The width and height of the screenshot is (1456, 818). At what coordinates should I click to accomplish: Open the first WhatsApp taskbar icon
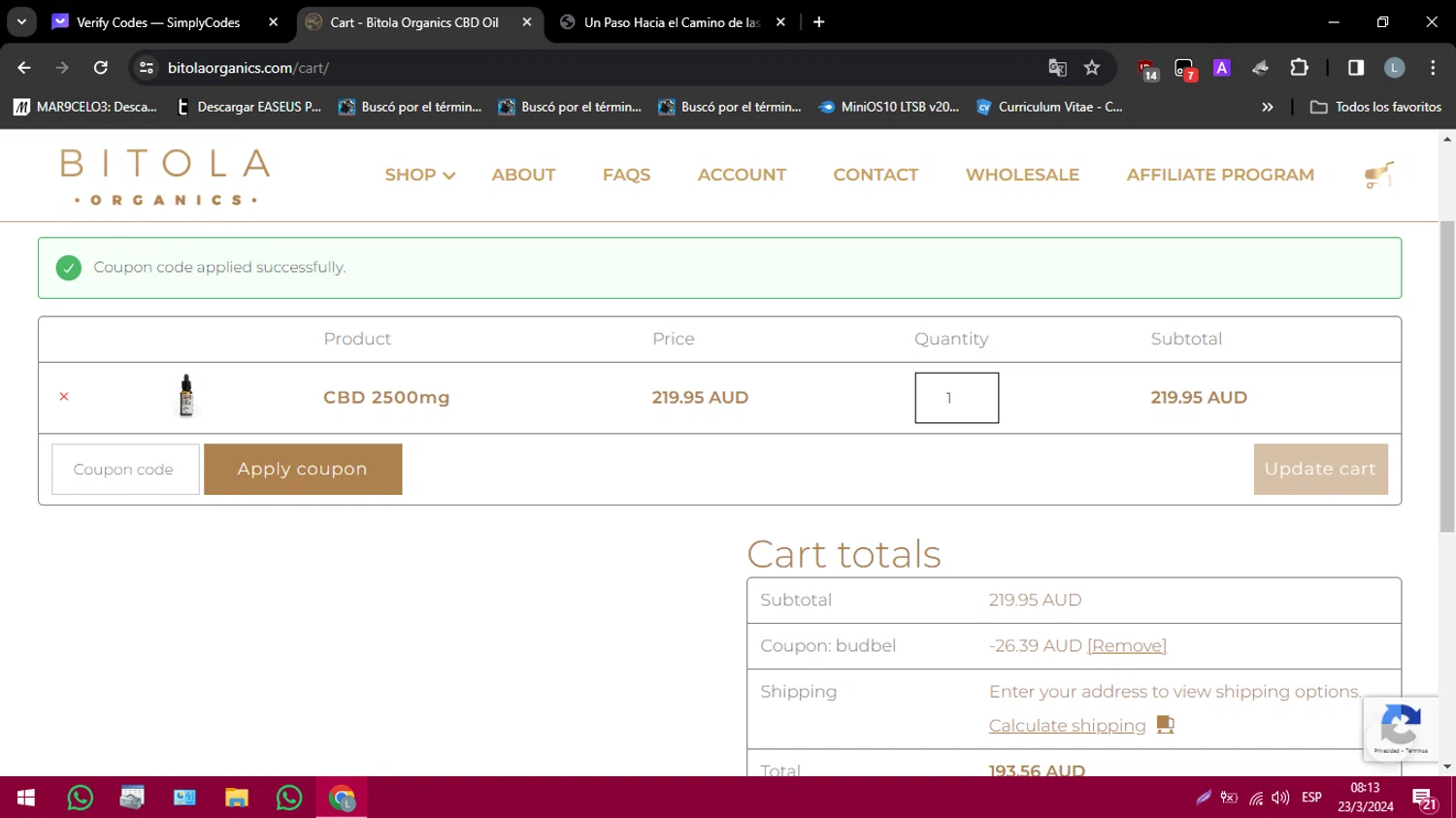click(x=80, y=798)
